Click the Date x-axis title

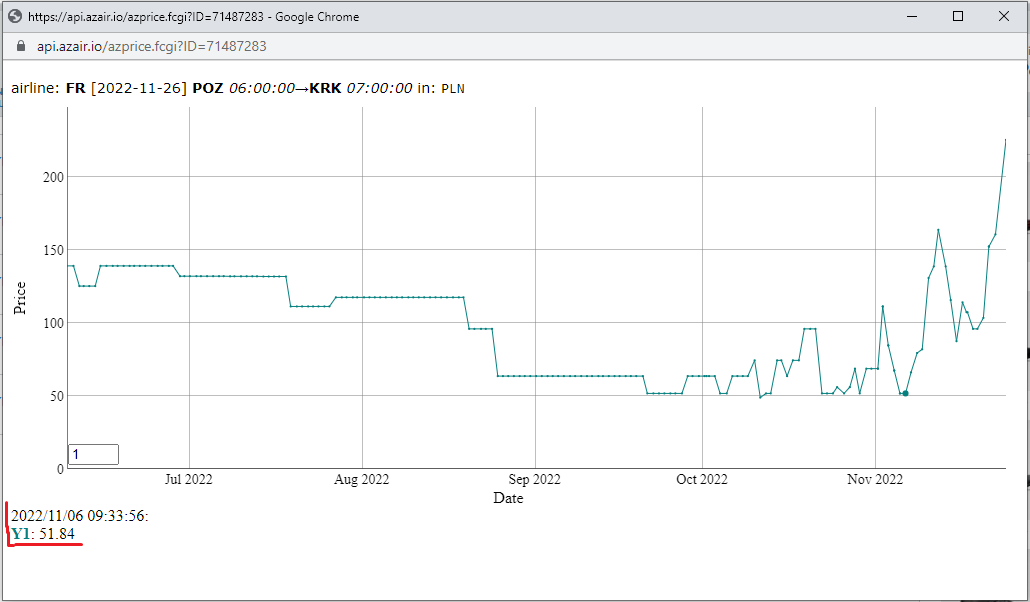pos(508,498)
